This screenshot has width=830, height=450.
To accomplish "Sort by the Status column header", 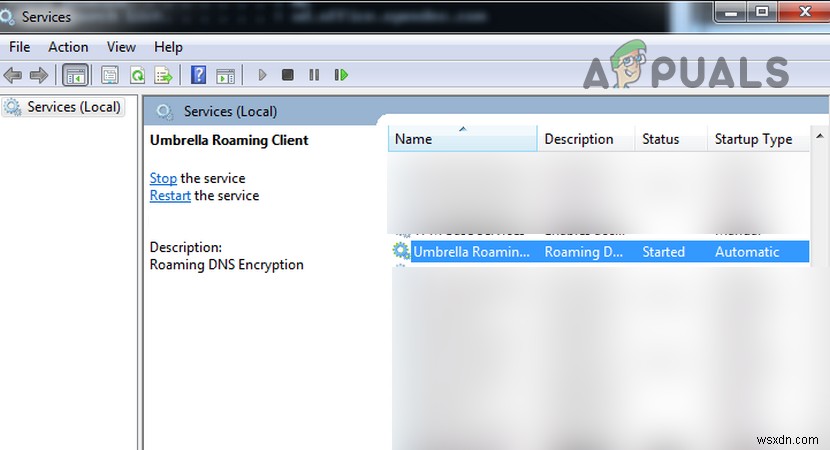I will [x=671, y=139].
